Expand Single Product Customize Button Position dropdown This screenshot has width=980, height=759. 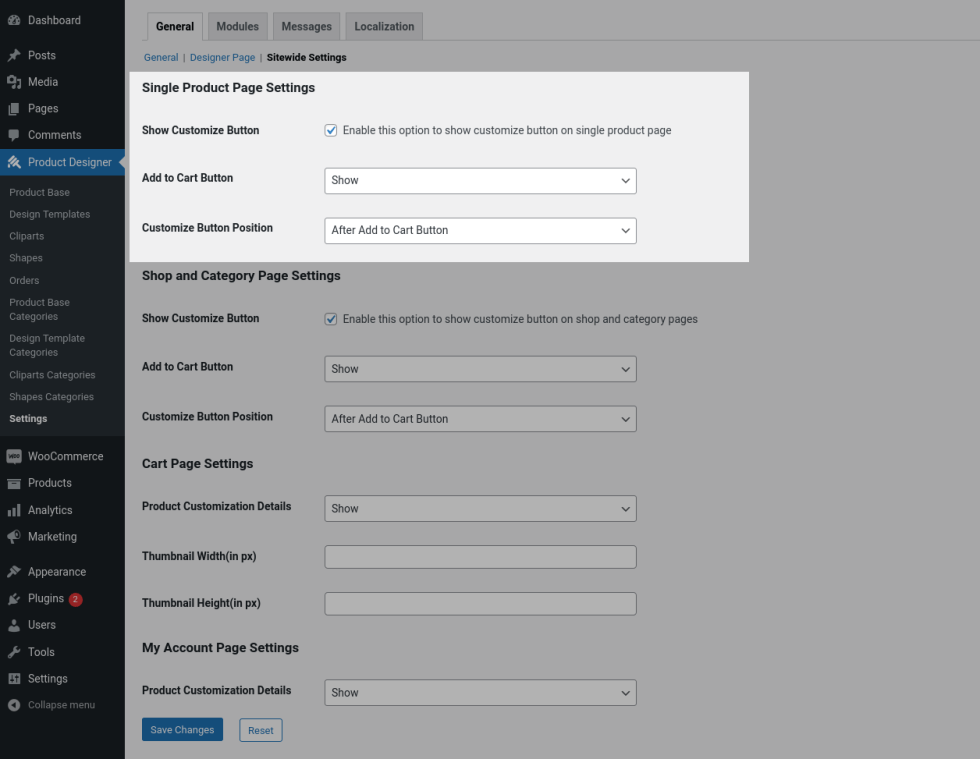[x=480, y=230]
